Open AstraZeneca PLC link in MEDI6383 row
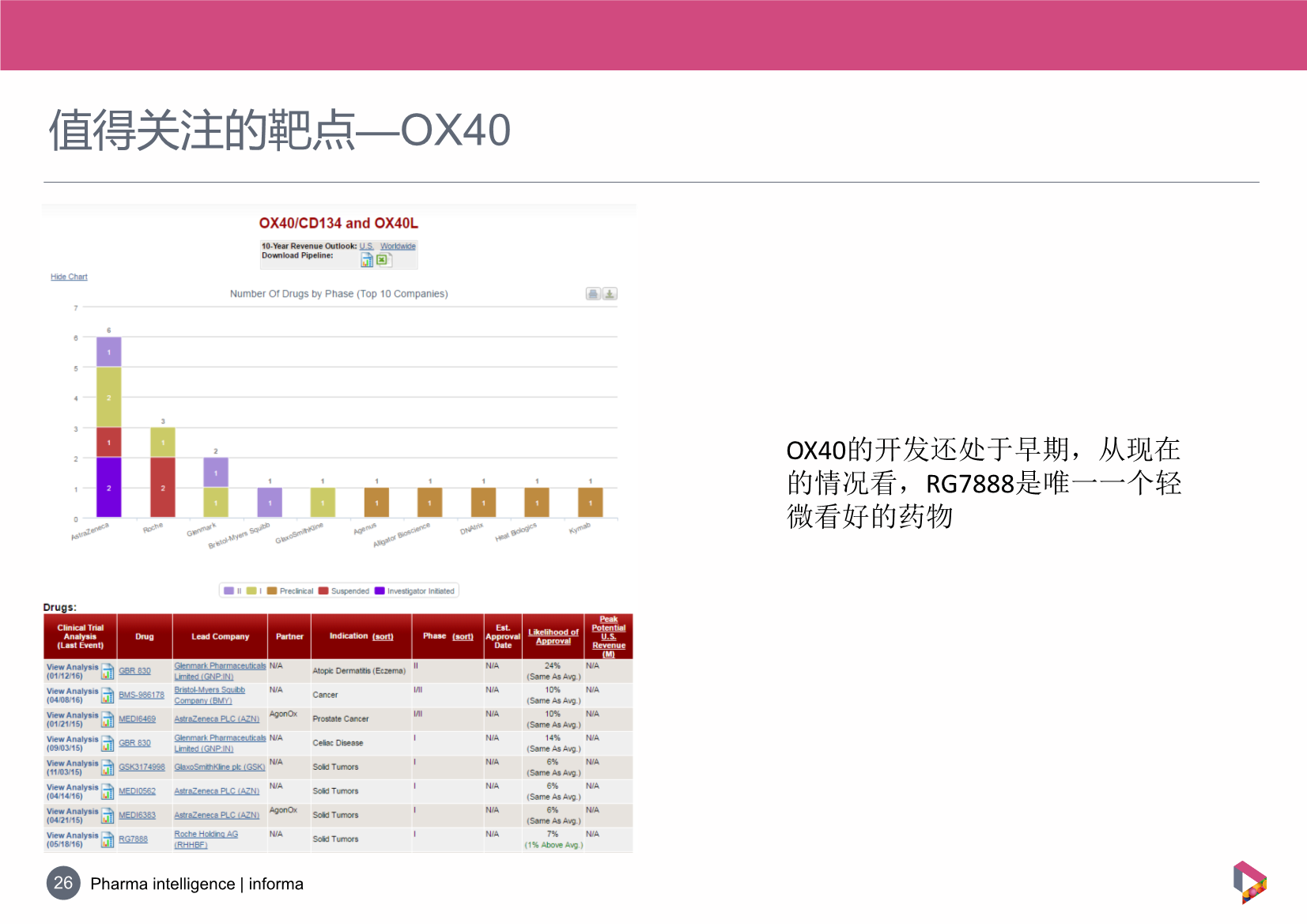1307x924 pixels. tap(217, 816)
